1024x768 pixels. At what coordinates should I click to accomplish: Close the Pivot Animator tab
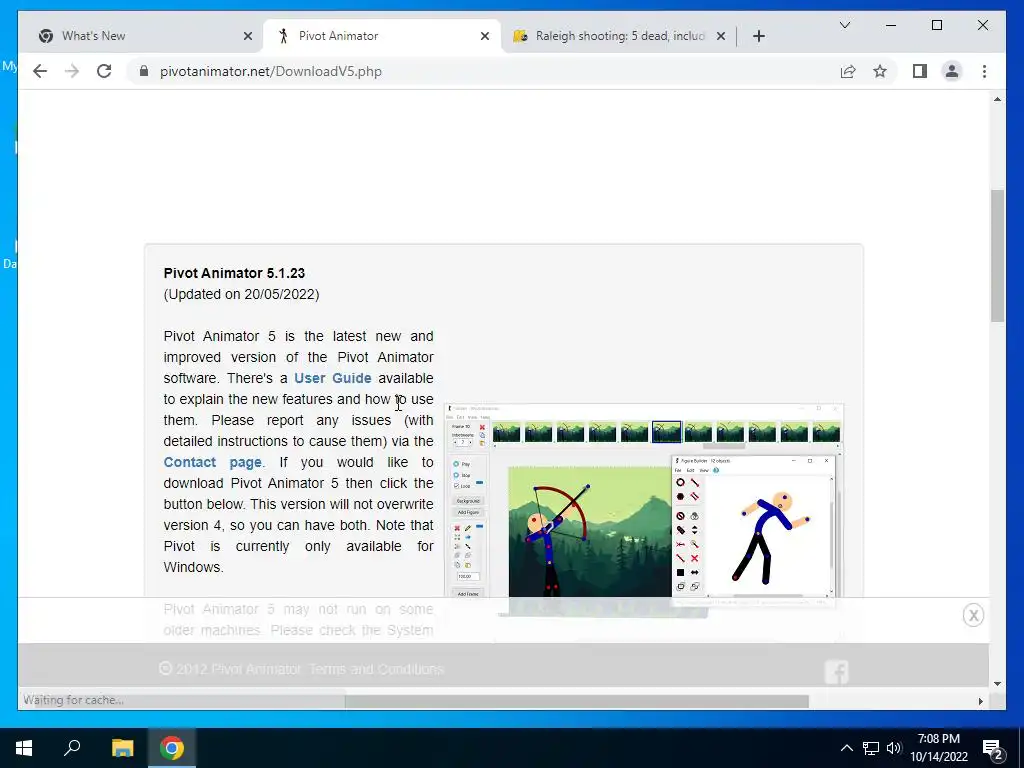(485, 36)
